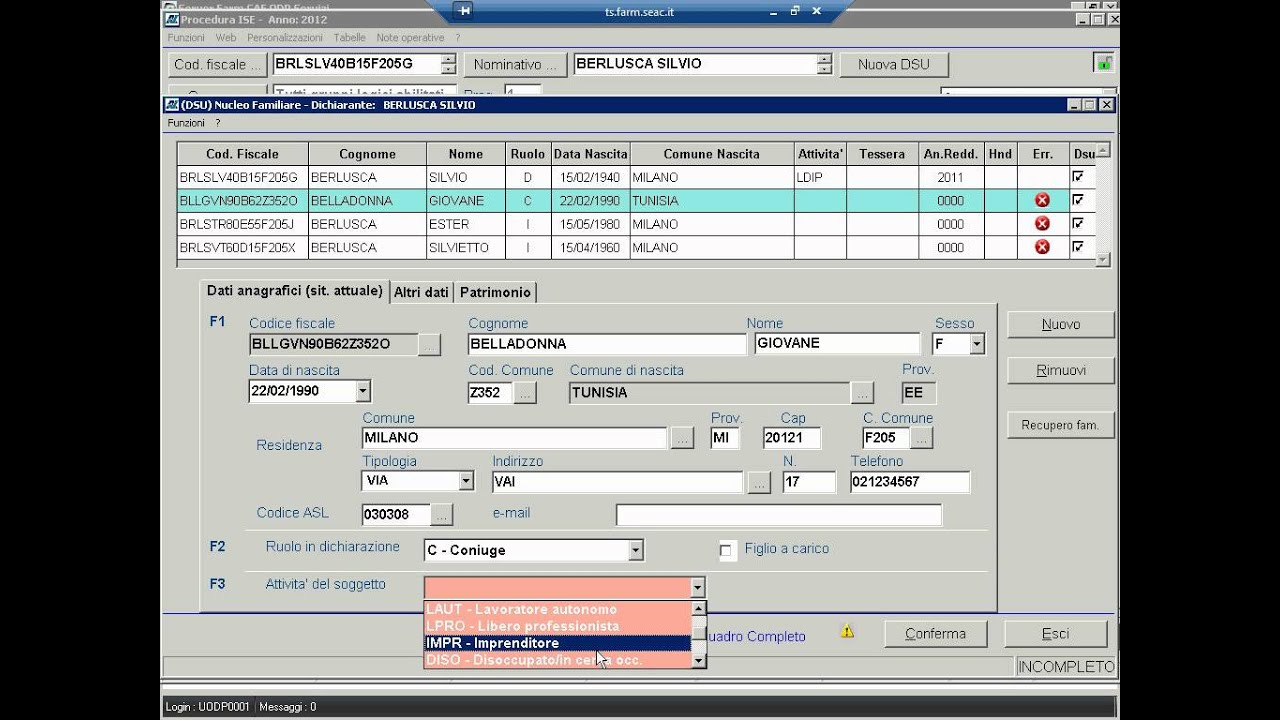Click the Data Nascita column header
Viewport: 1280px width, 720px height.
[590, 154]
